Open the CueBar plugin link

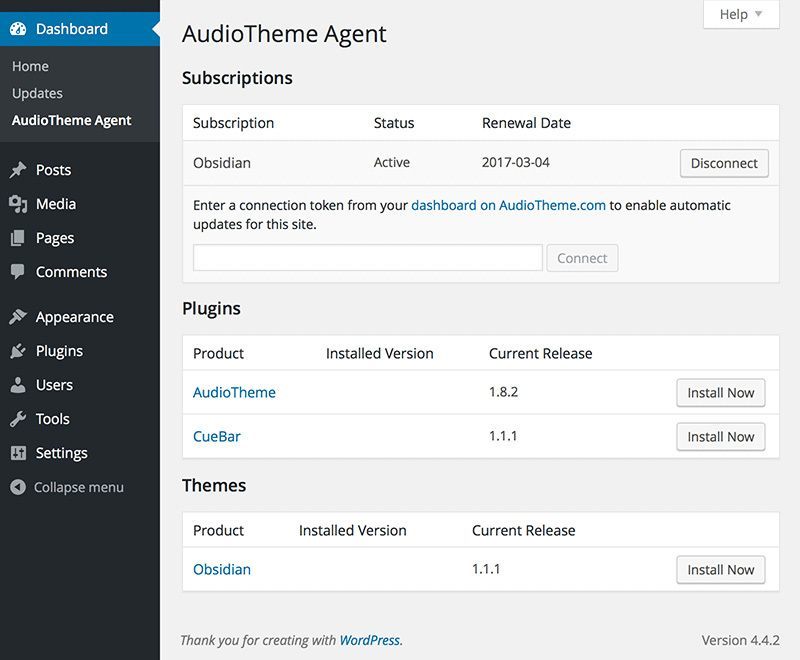(x=217, y=437)
